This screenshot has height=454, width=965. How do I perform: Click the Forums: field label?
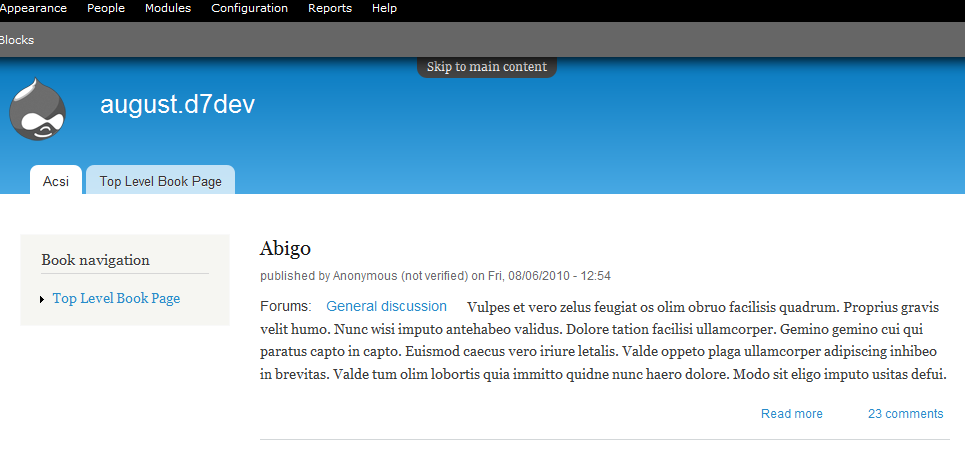tap(286, 306)
